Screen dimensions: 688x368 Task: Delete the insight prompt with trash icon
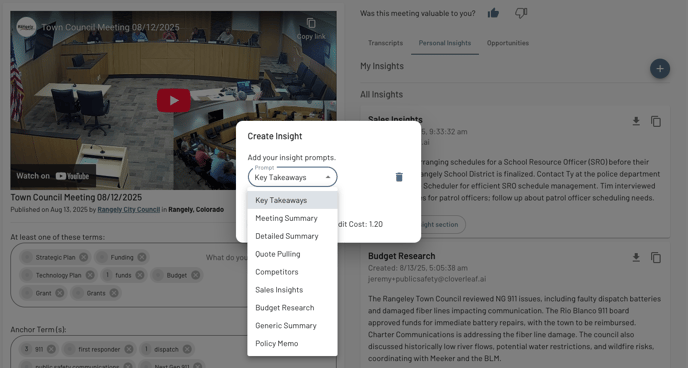(399, 177)
